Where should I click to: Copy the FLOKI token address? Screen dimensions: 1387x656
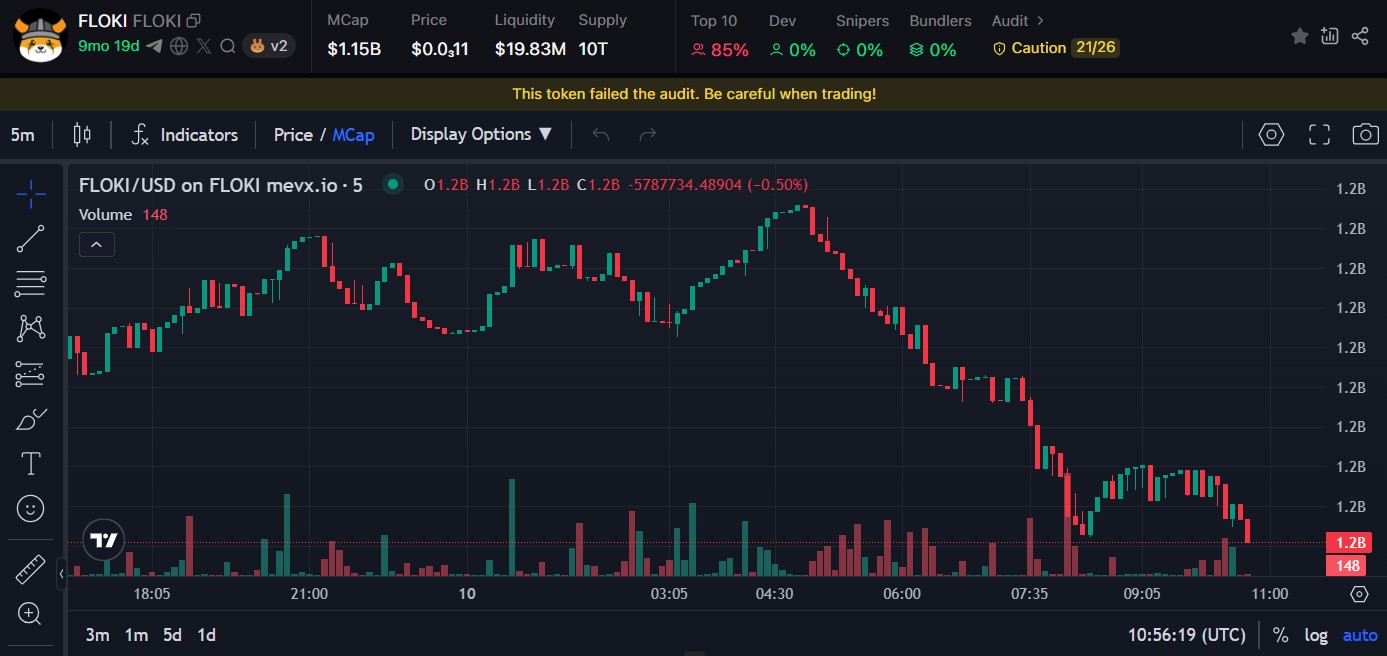(194, 21)
